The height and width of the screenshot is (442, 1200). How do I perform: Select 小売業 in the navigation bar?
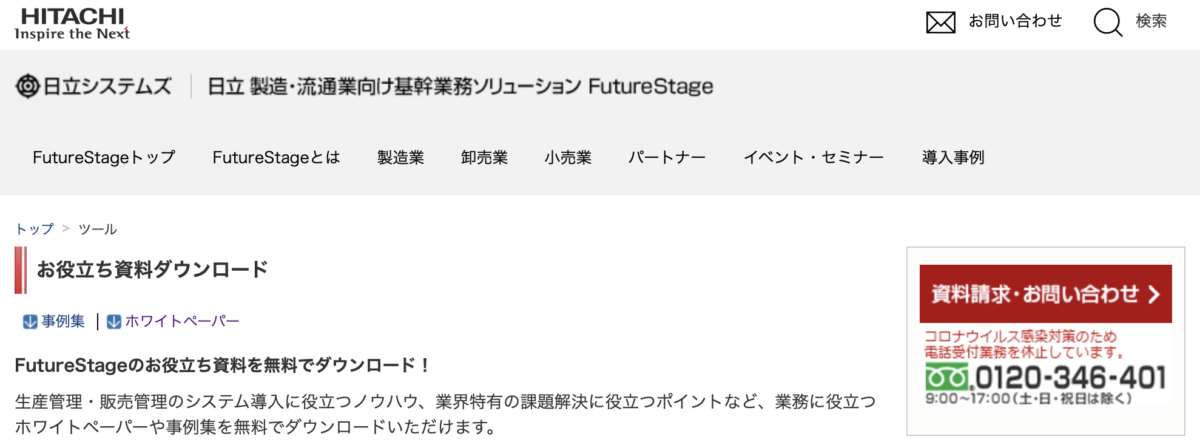(568, 158)
